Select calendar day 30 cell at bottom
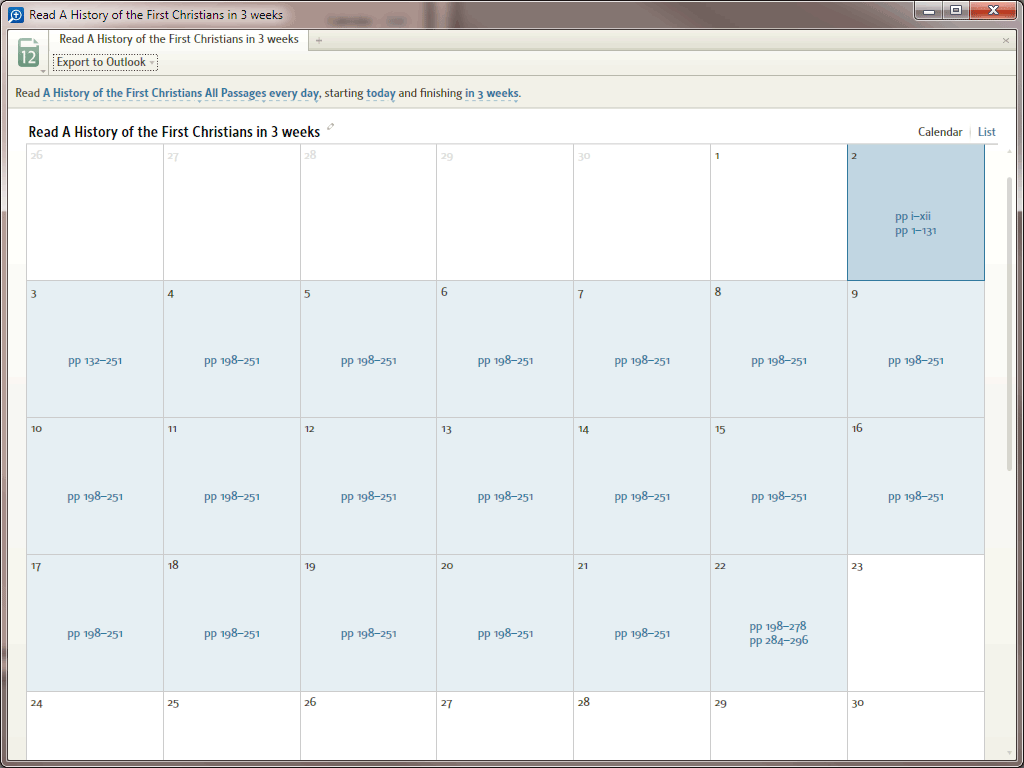The width and height of the screenshot is (1024, 768). pyautogui.click(x=916, y=726)
